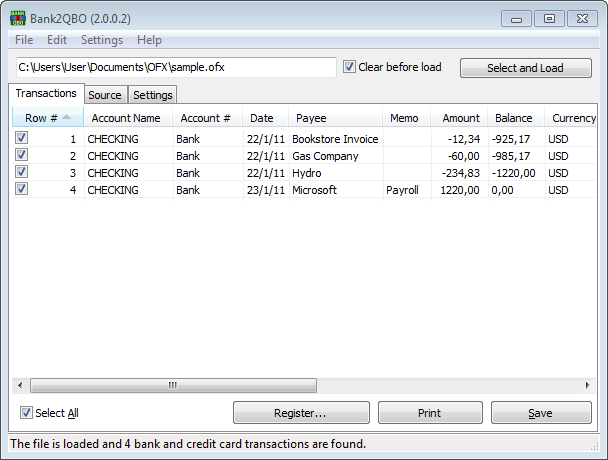This screenshot has width=608, height=460.
Task: Click the window resize grip in status bar
Action: pyautogui.click(x=594, y=447)
